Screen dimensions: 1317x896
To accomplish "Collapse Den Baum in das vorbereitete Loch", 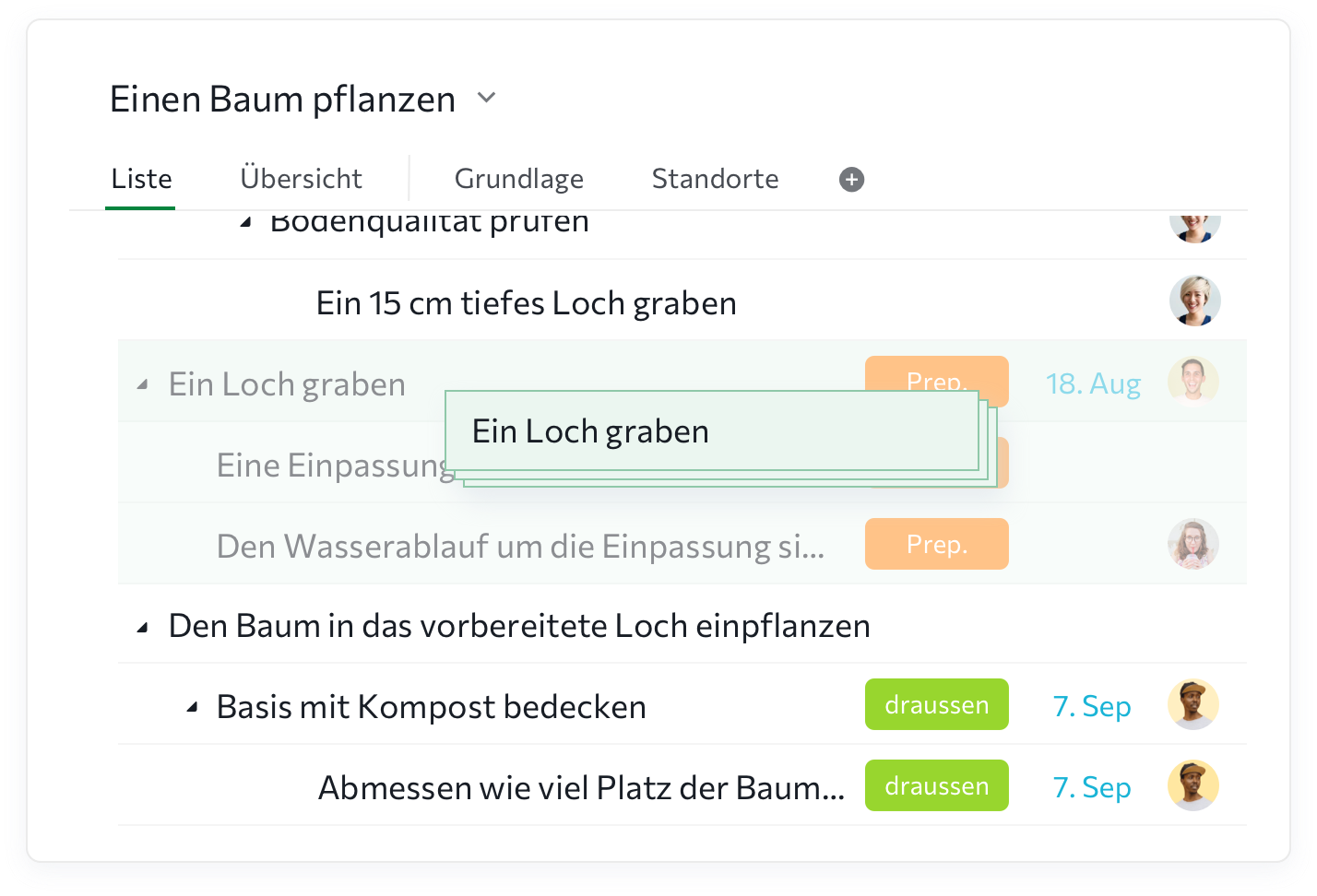I will pyautogui.click(x=142, y=628).
